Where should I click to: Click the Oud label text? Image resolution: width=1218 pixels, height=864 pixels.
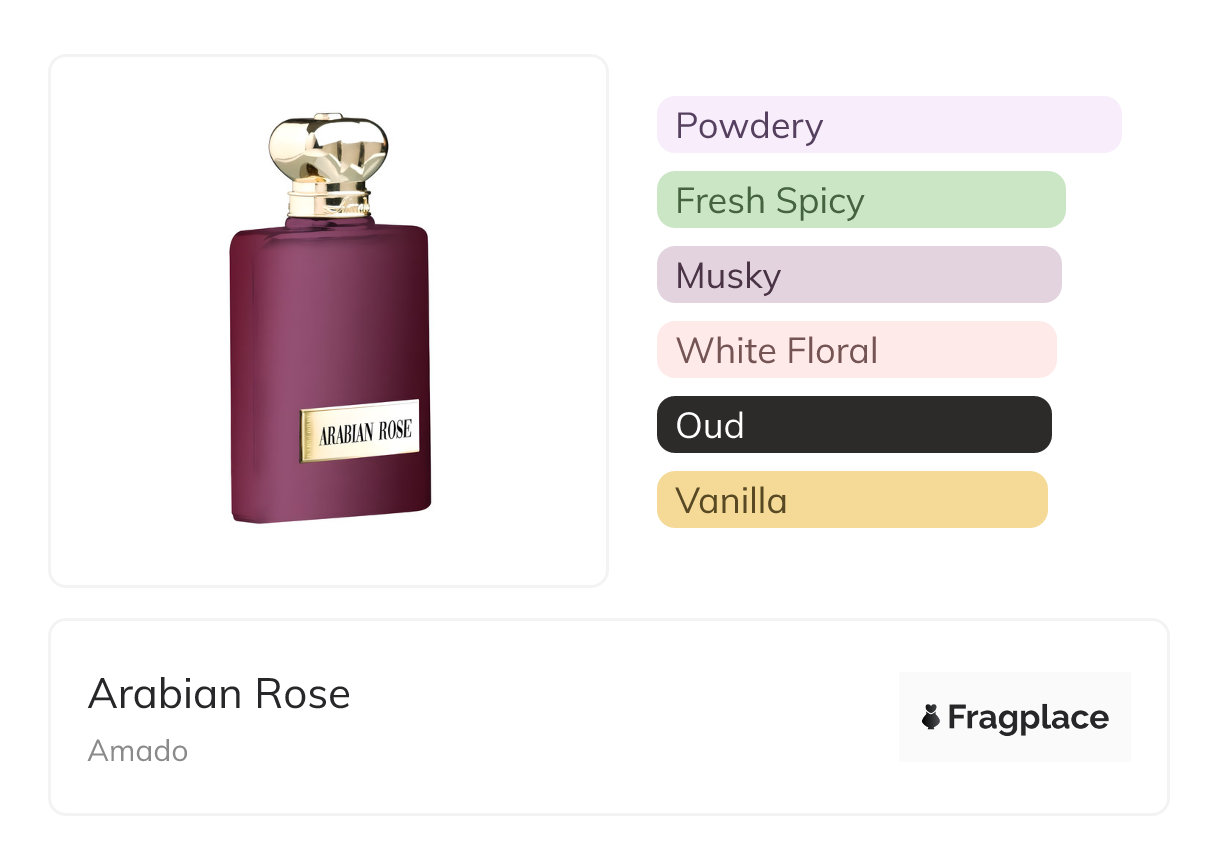[x=710, y=426]
